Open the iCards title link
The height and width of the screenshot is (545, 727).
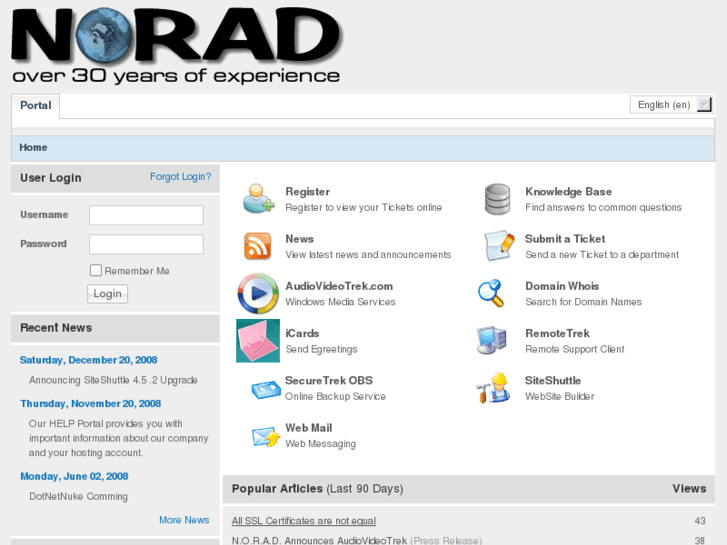pyautogui.click(x=302, y=333)
